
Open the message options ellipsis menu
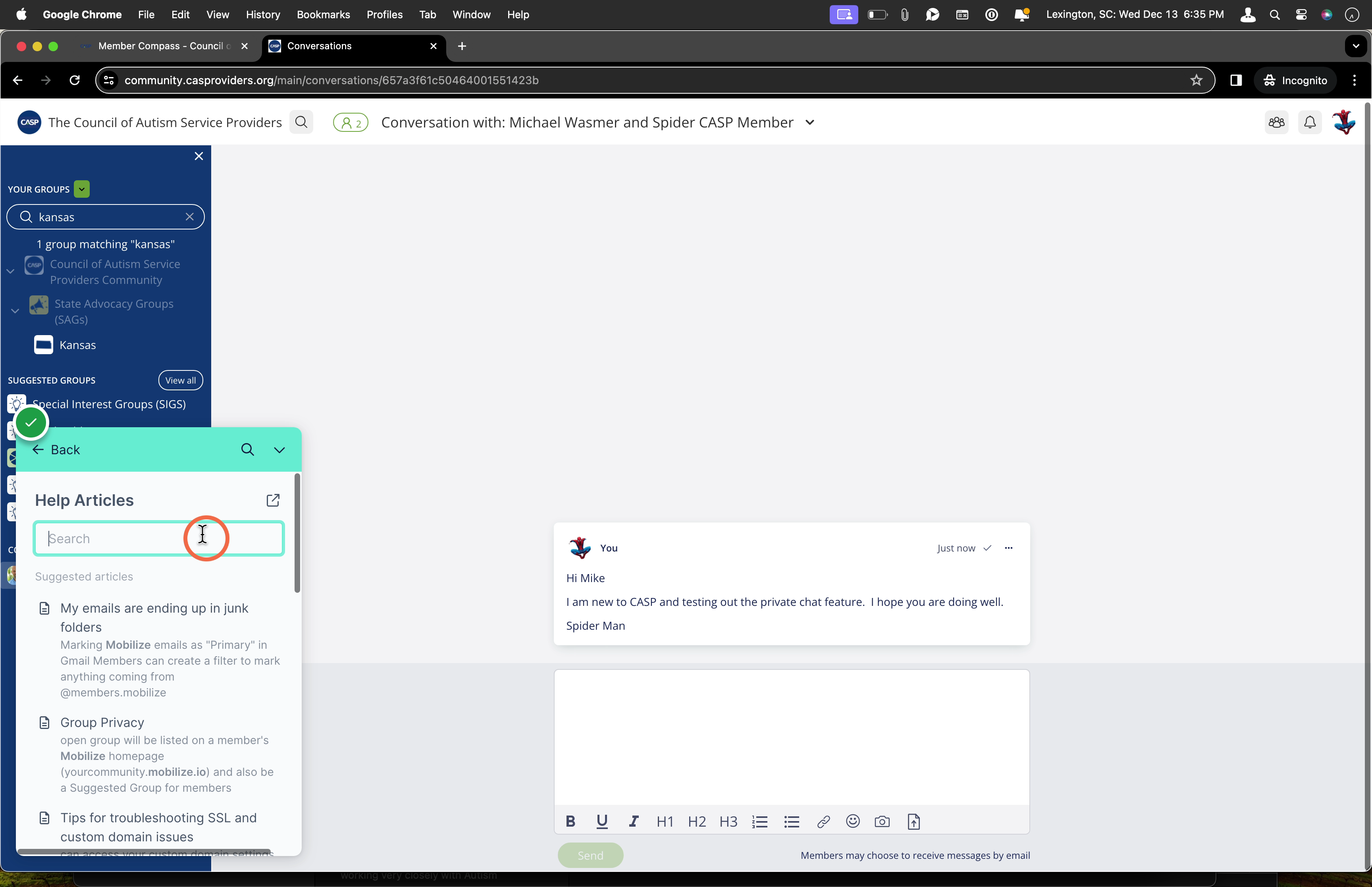click(1008, 548)
